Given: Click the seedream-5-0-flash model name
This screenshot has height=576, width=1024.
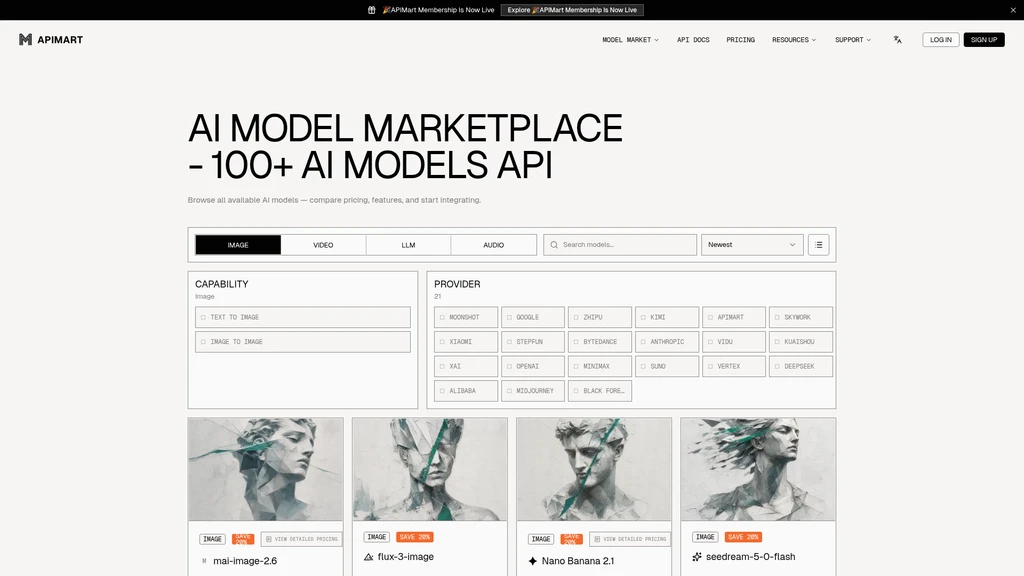Looking at the screenshot, I should 750,557.
